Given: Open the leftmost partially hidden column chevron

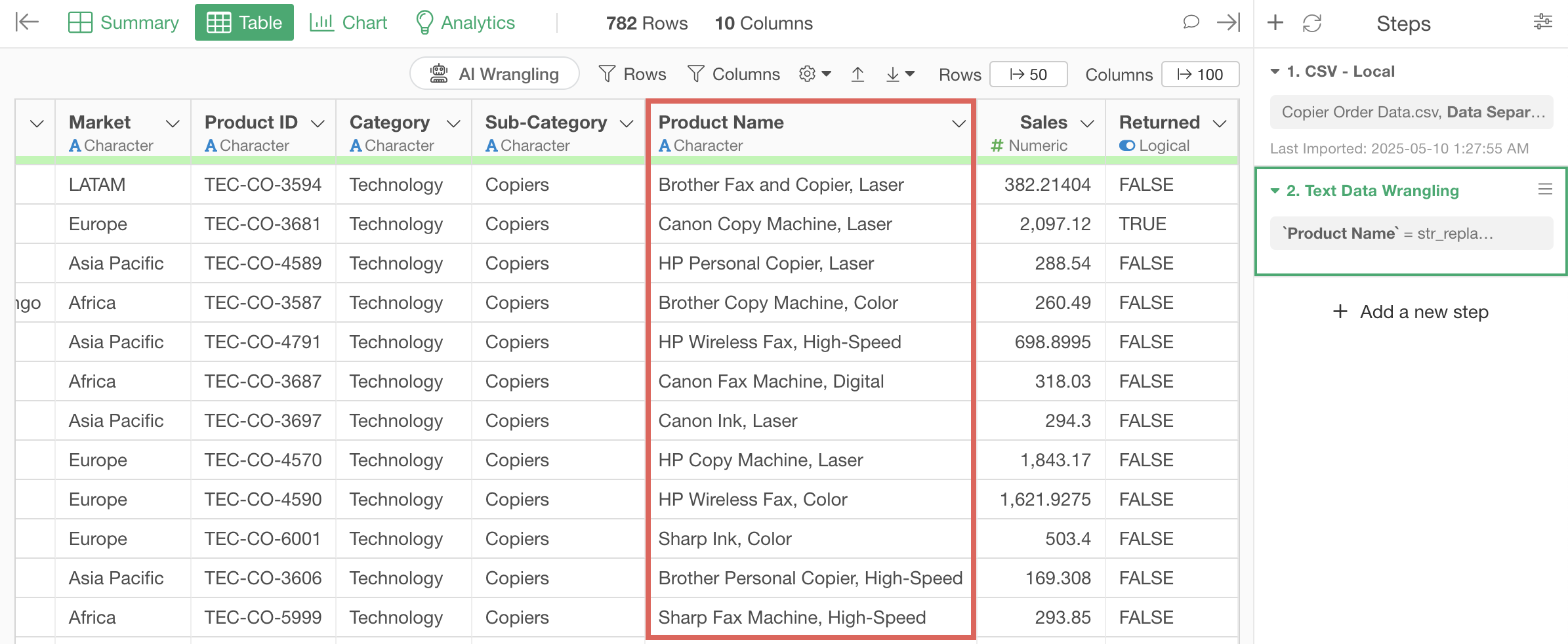Looking at the screenshot, I should [37, 123].
